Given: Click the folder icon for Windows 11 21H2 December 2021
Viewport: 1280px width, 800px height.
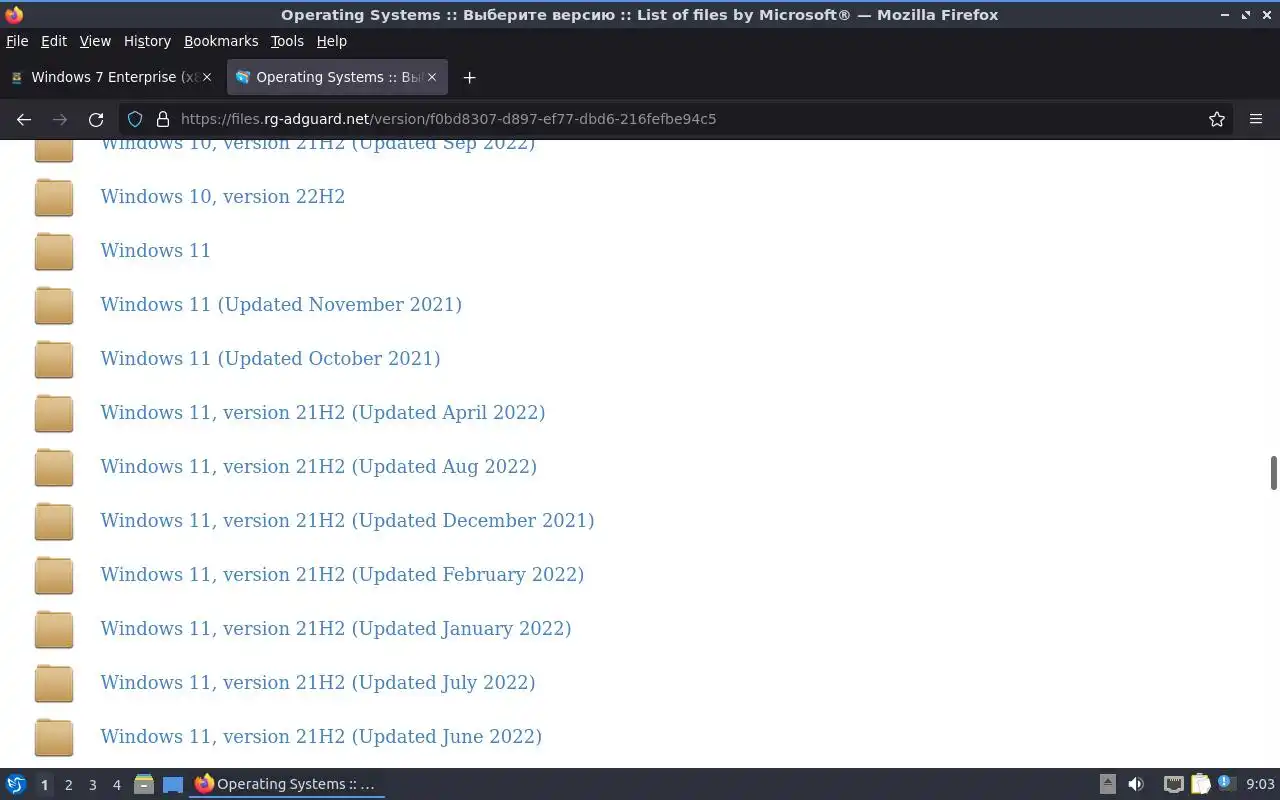Looking at the screenshot, I should tap(54, 521).
